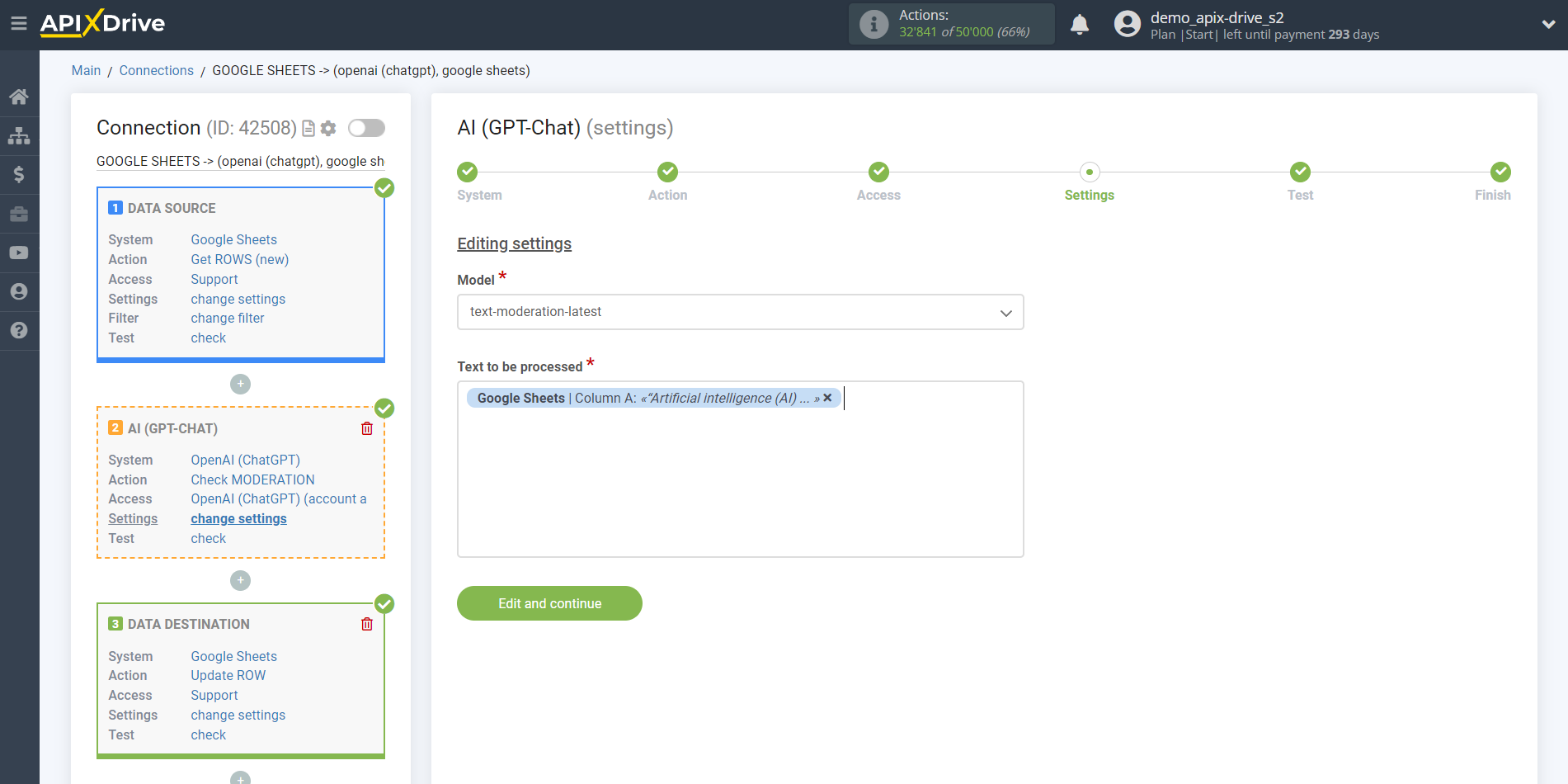This screenshot has width=1568, height=784.
Task: Delete the AI (GPT-Chat) block
Action: [x=367, y=428]
